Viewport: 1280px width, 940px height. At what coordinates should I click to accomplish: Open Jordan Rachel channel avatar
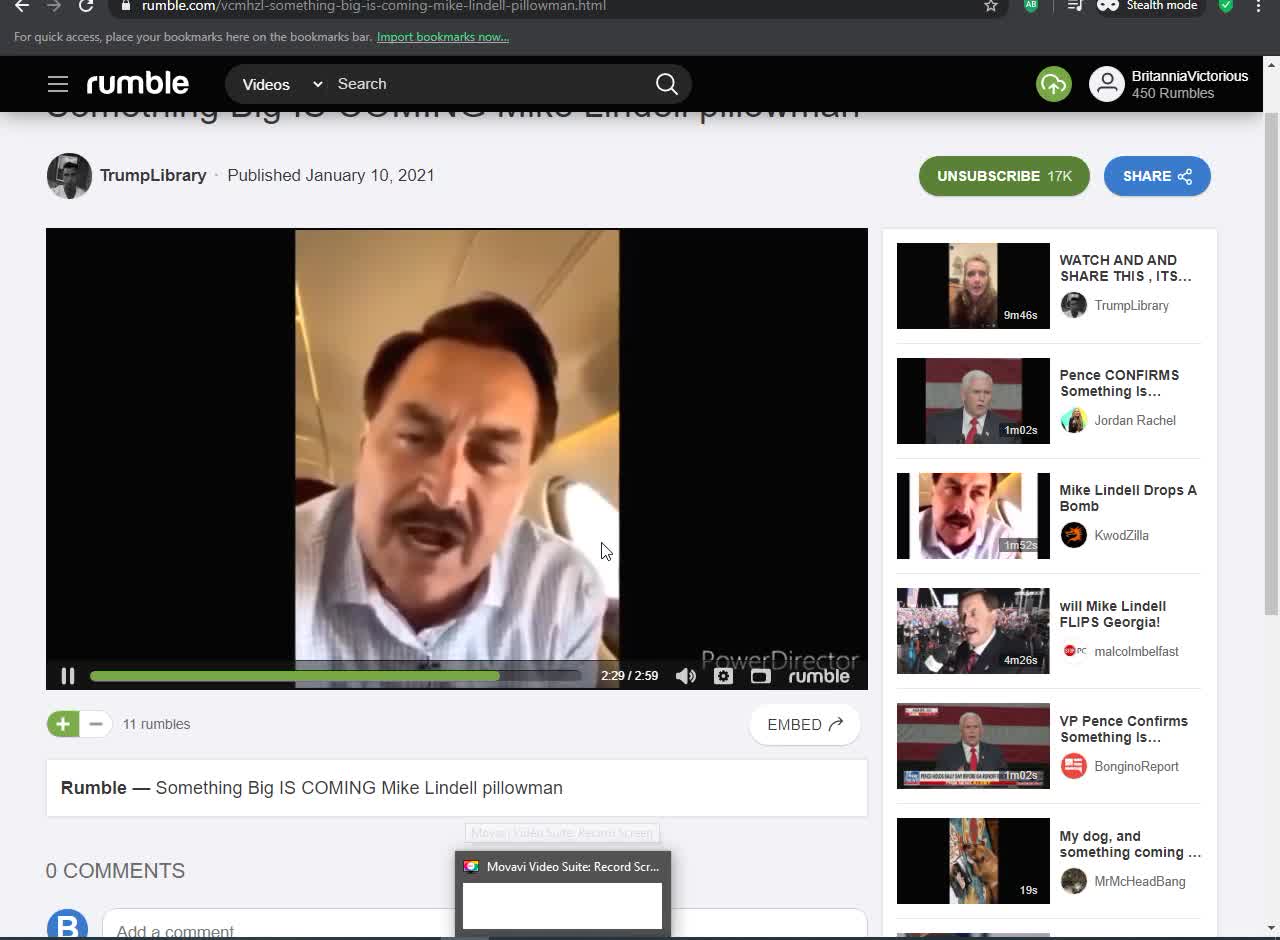(1073, 420)
